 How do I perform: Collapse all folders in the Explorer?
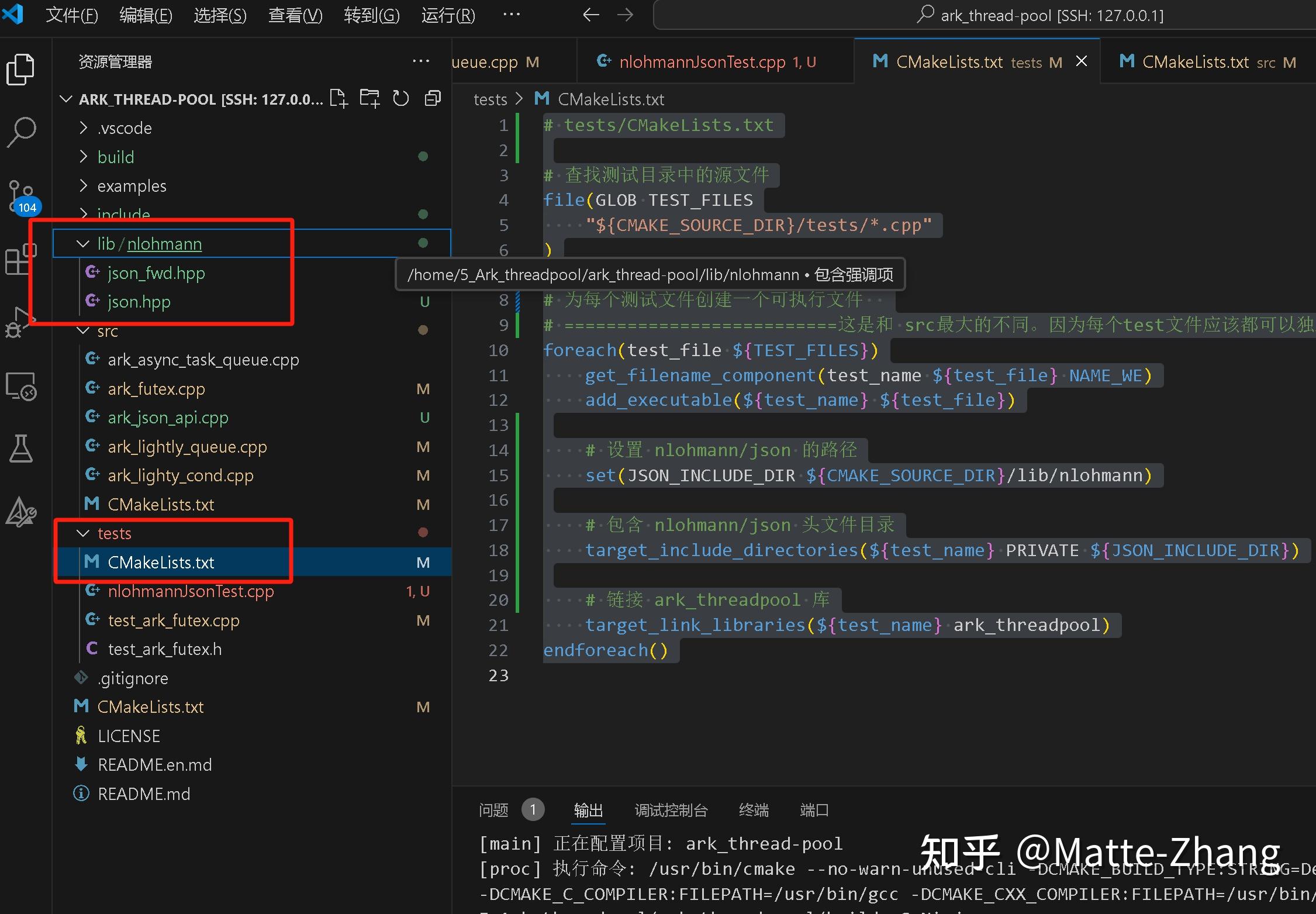coord(433,98)
